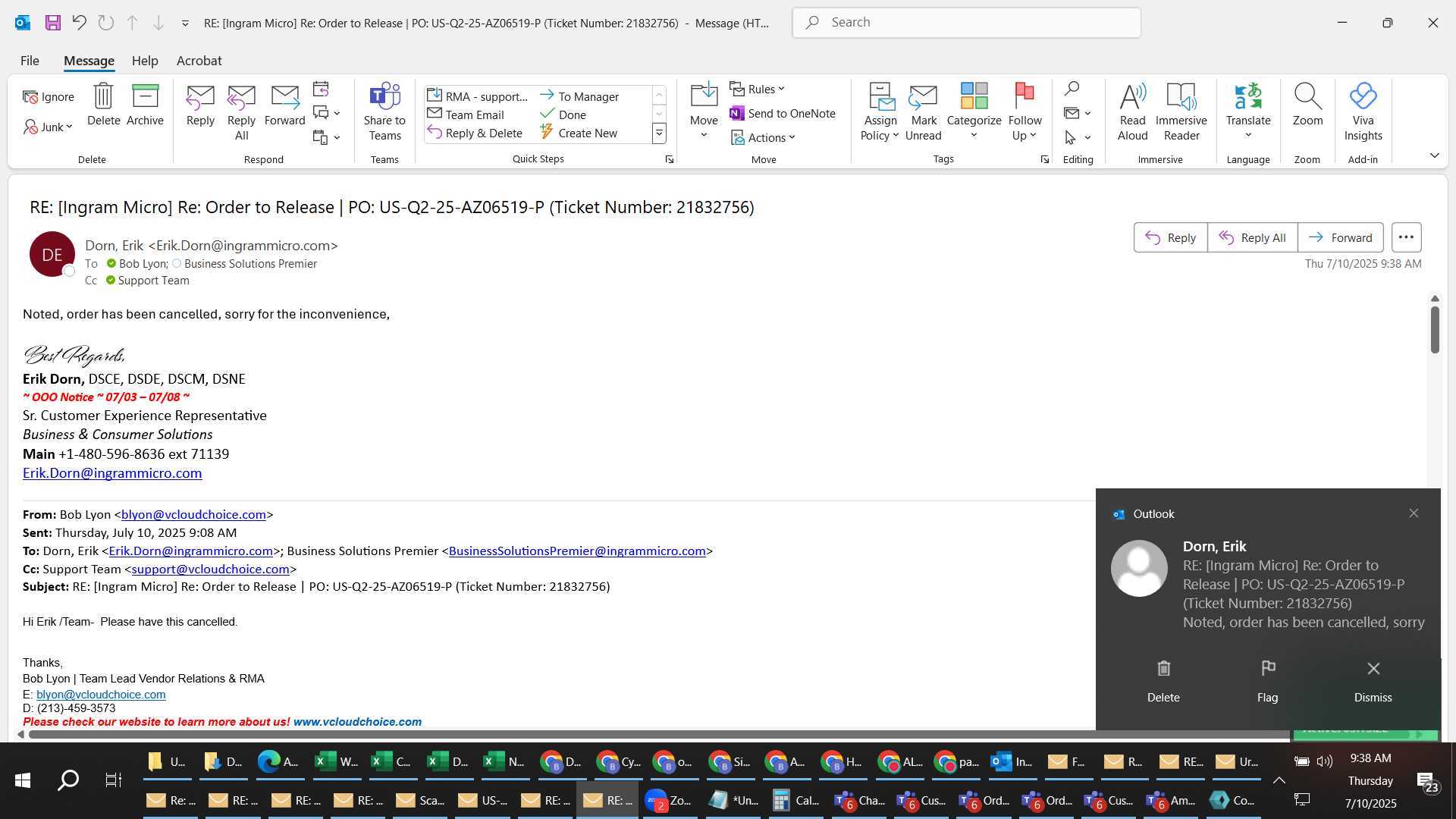Open BusinessSolutionsPremier@ingrammicro.com link

click(x=577, y=551)
